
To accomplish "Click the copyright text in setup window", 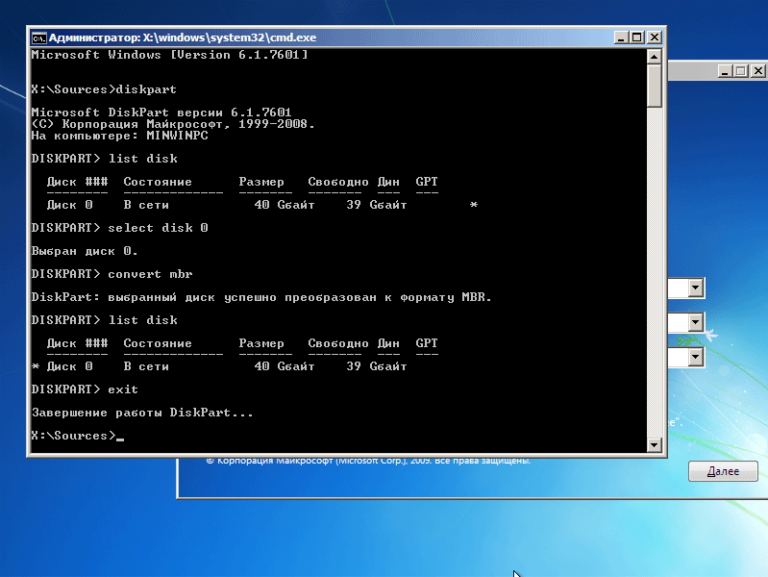I will (368, 461).
